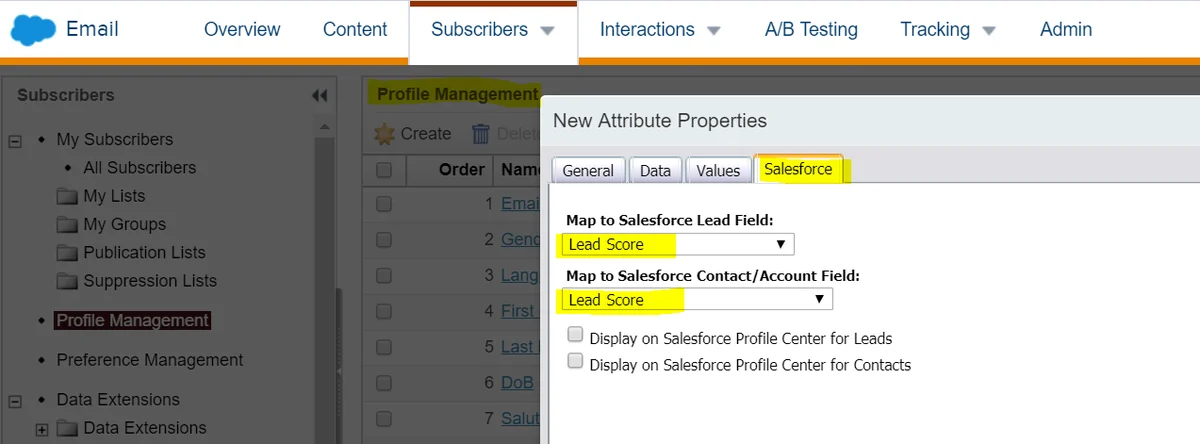Viewport: 1200px width, 444px height.
Task: Check the row 5 Last checkbox
Action: (384, 347)
